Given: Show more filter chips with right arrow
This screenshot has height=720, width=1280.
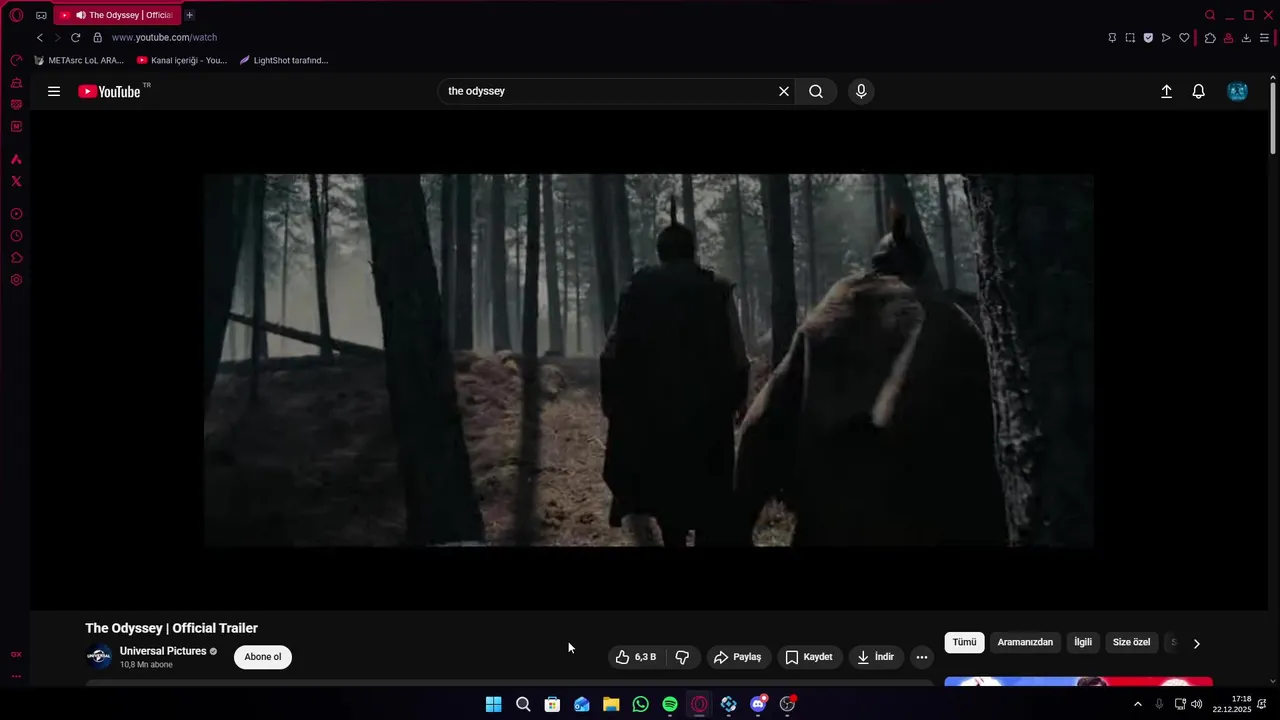Looking at the screenshot, I should [x=1196, y=643].
